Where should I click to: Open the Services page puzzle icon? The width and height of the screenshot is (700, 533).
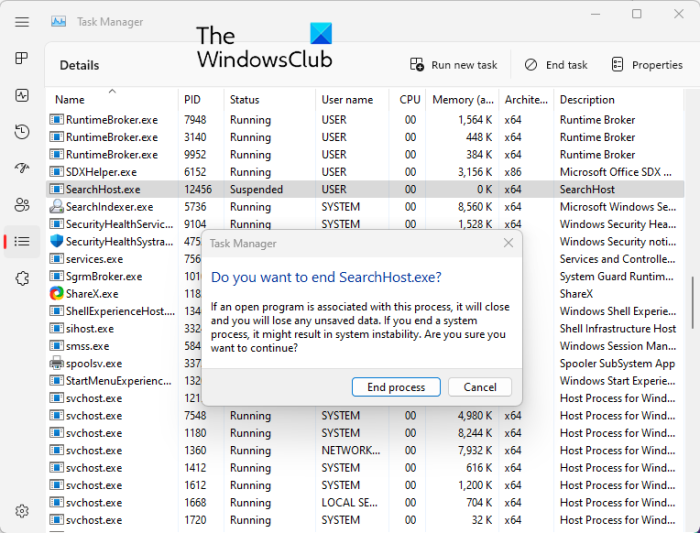pyautogui.click(x=22, y=279)
